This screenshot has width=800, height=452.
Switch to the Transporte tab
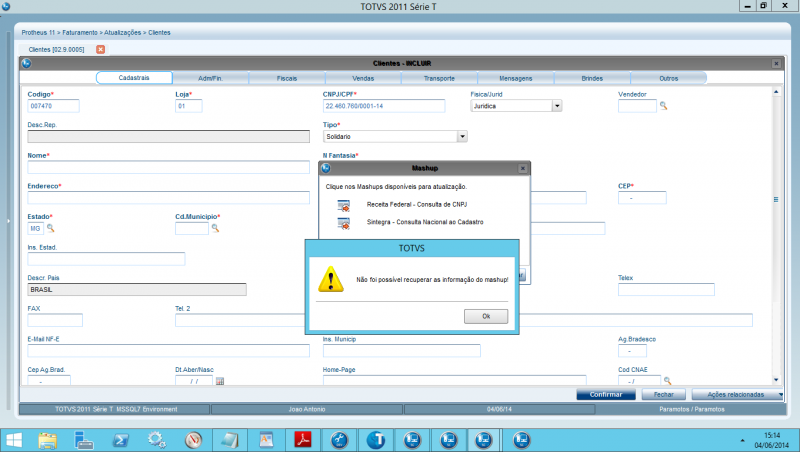click(439, 79)
